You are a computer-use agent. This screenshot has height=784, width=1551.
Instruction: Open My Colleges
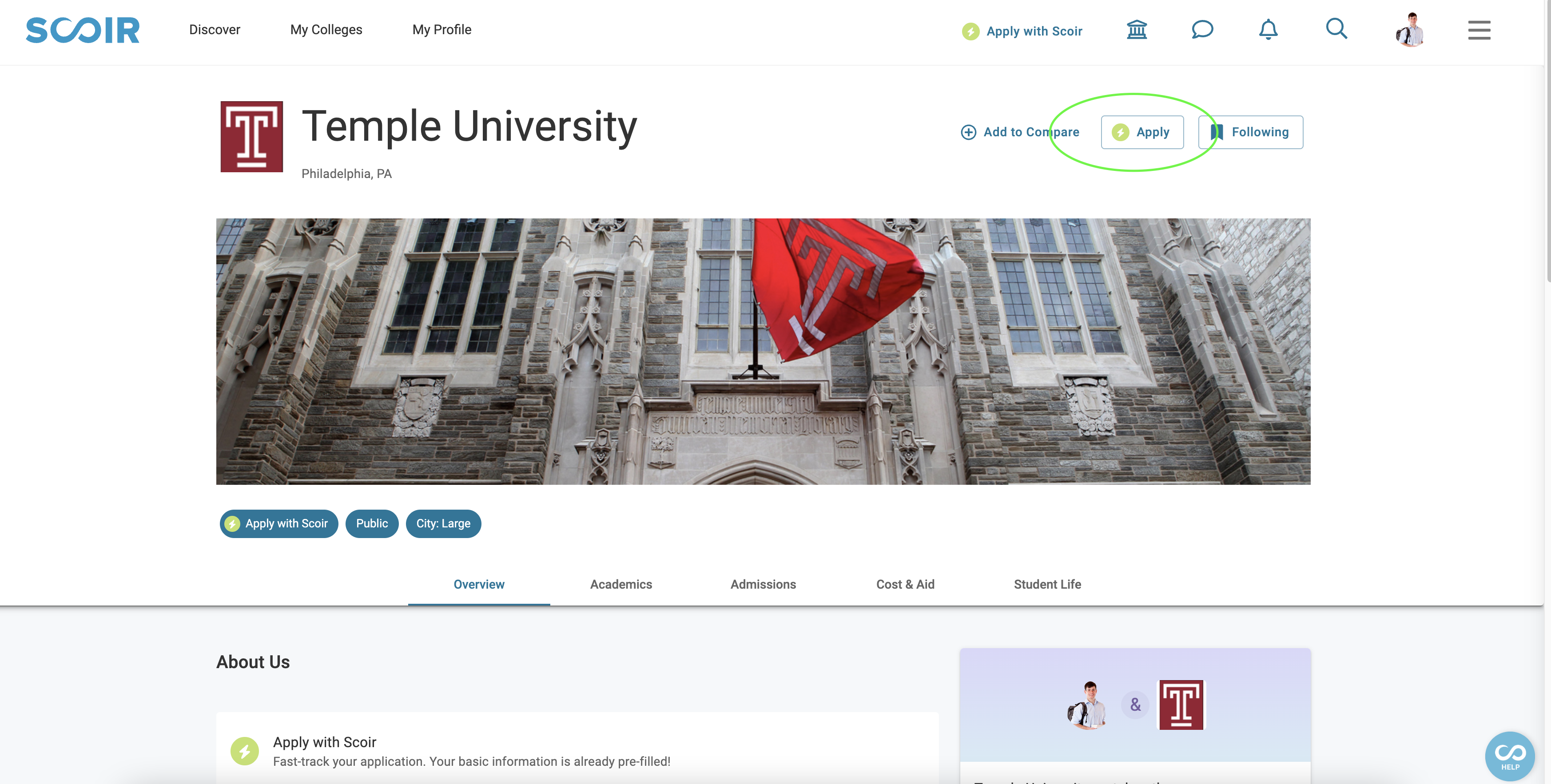click(x=326, y=29)
